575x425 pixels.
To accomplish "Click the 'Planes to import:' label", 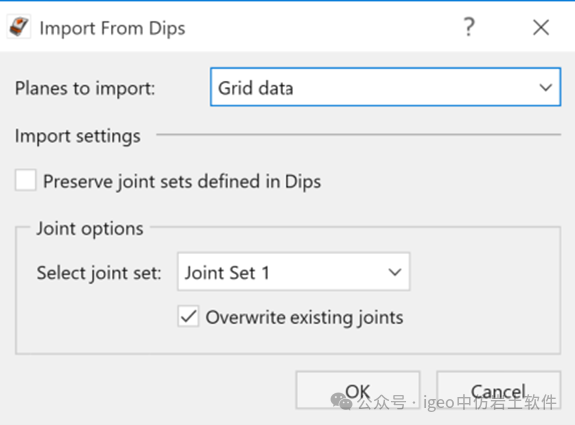I will tap(85, 88).
